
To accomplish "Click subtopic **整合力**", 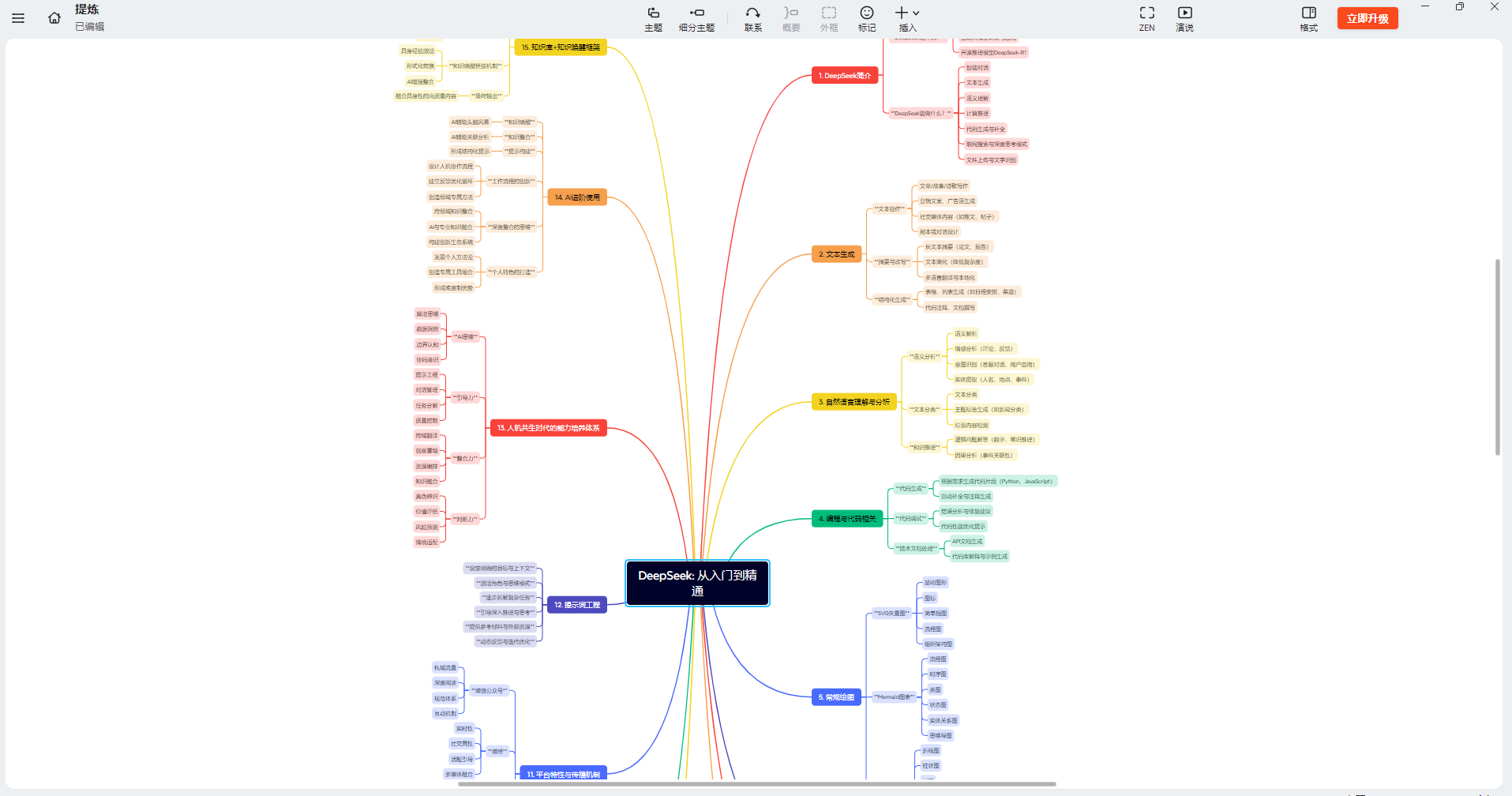I will coord(465,459).
